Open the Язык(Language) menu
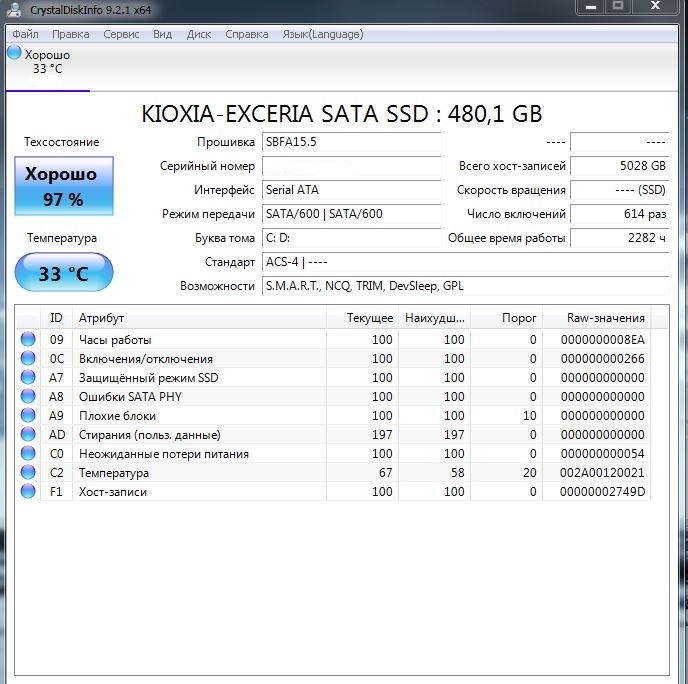The height and width of the screenshot is (684, 688). pyautogui.click(x=322, y=34)
